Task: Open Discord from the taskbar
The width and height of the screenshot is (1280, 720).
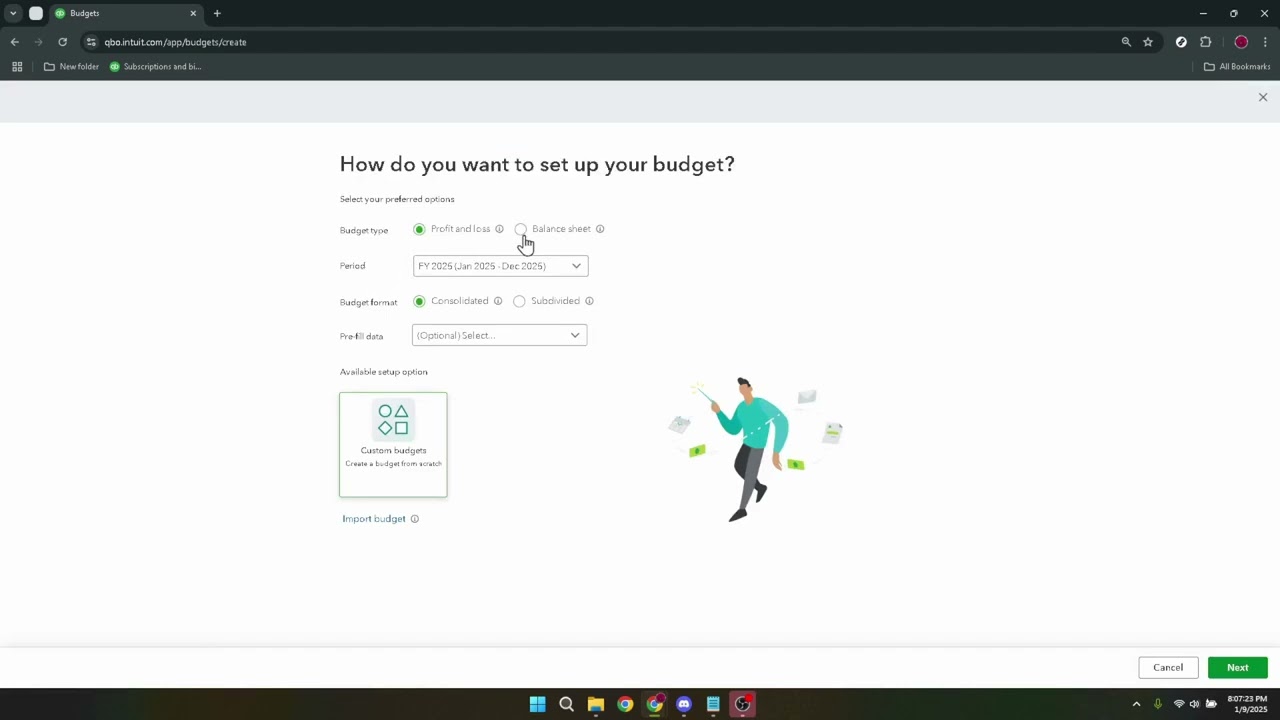Action: click(684, 704)
